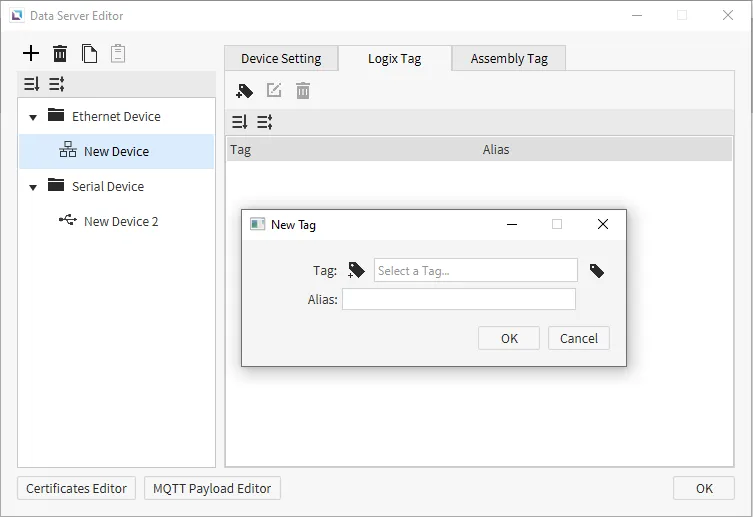Image resolution: width=753 pixels, height=517 pixels.
Task: Click the browse tag icon right of Tag field
Action: 597,271
